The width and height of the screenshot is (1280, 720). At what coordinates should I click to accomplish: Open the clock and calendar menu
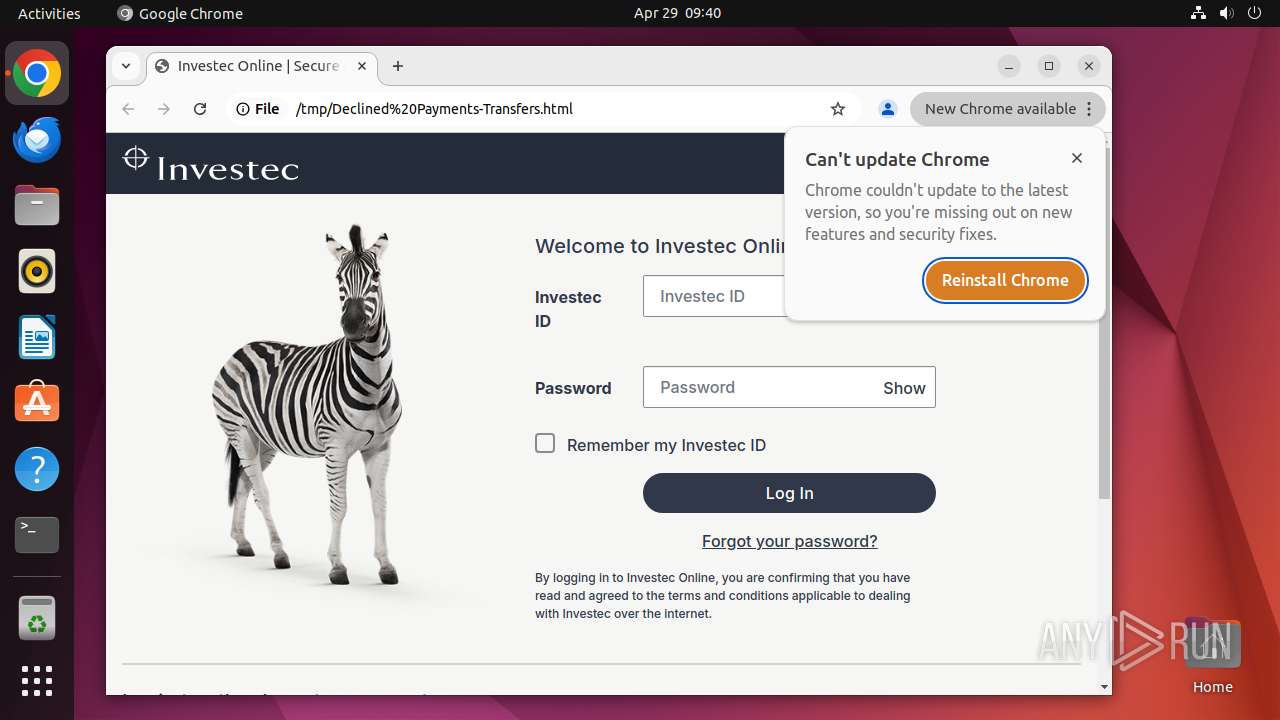[677, 13]
